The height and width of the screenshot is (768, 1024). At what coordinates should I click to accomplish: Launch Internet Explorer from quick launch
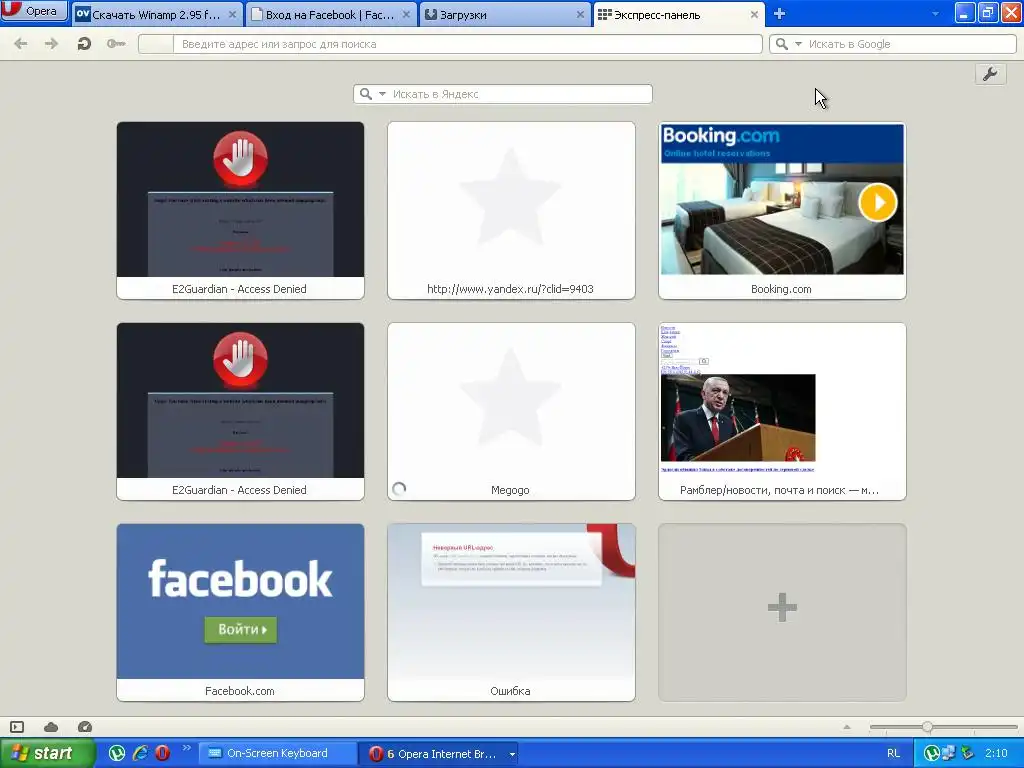[140, 754]
